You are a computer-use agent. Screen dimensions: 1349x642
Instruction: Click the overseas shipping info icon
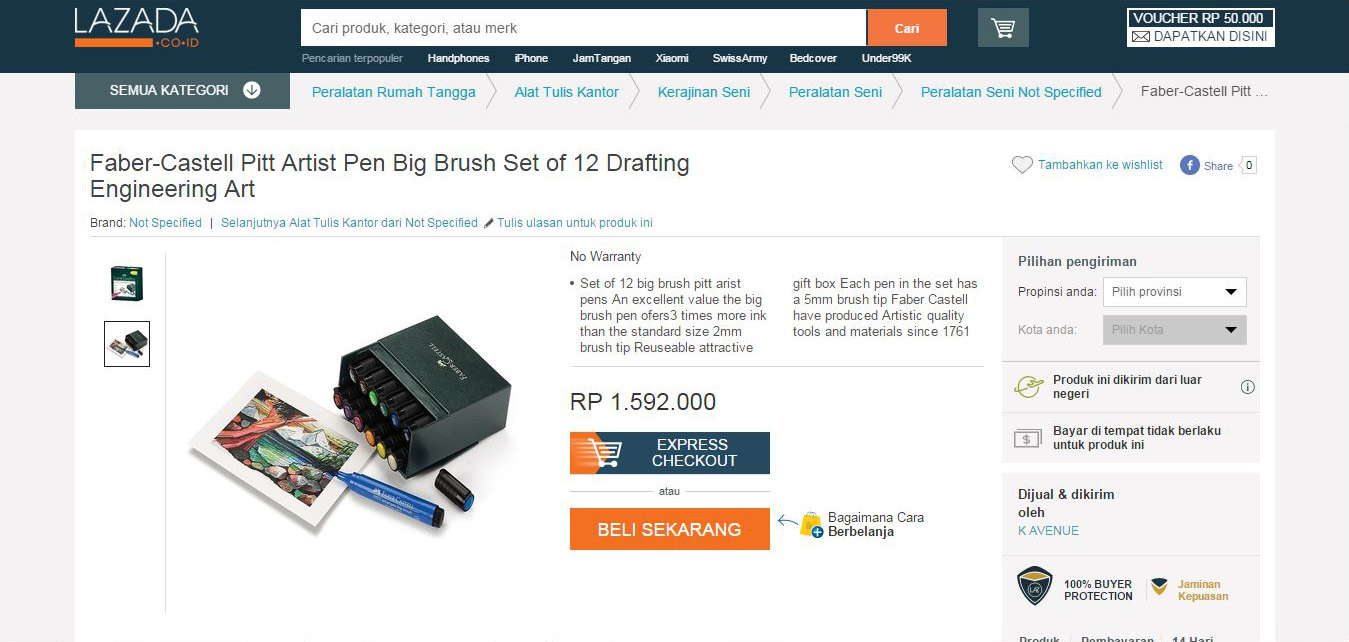(1247, 387)
